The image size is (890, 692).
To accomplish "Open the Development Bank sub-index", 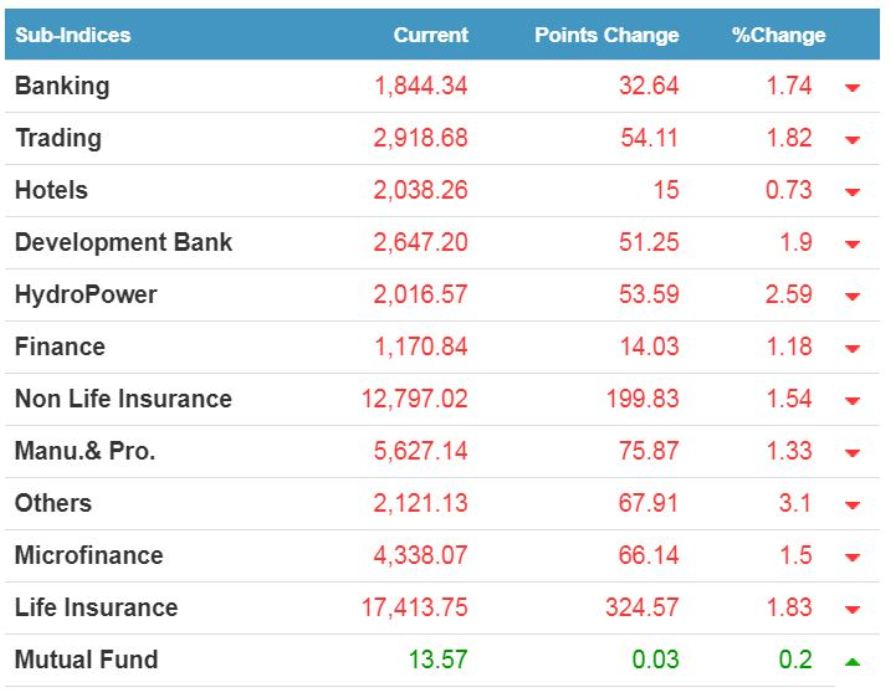I will click(123, 242).
